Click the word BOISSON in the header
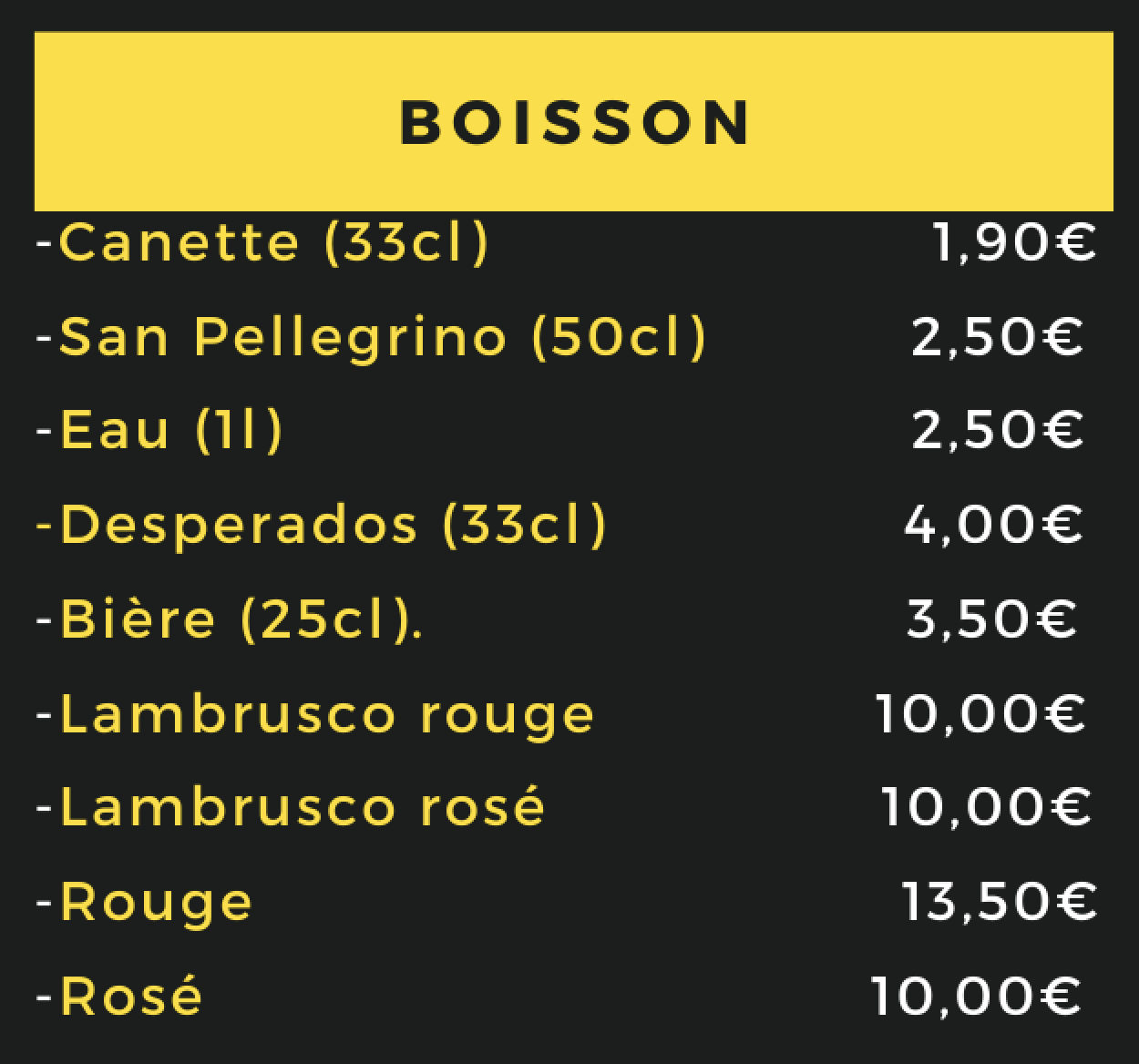Screen dimensions: 1139x1064 tap(575, 122)
